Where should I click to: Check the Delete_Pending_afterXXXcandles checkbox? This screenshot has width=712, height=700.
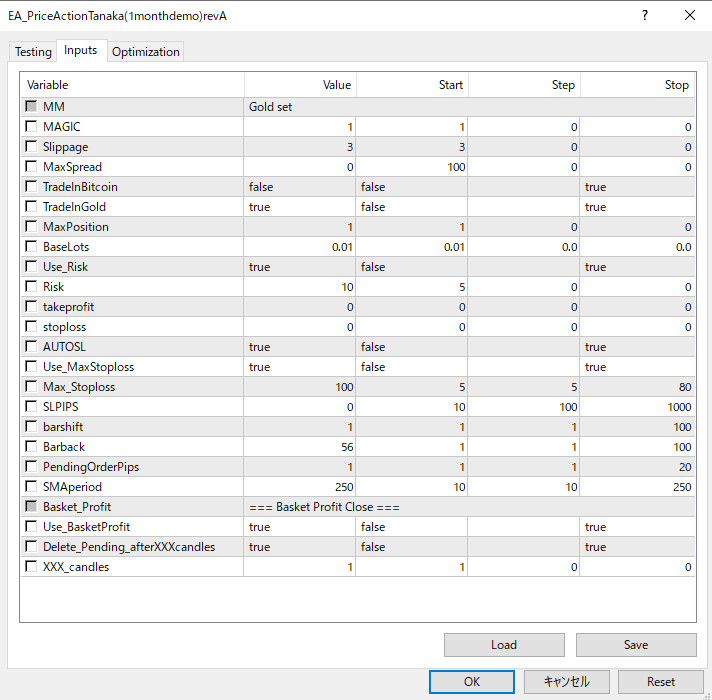(x=31, y=546)
